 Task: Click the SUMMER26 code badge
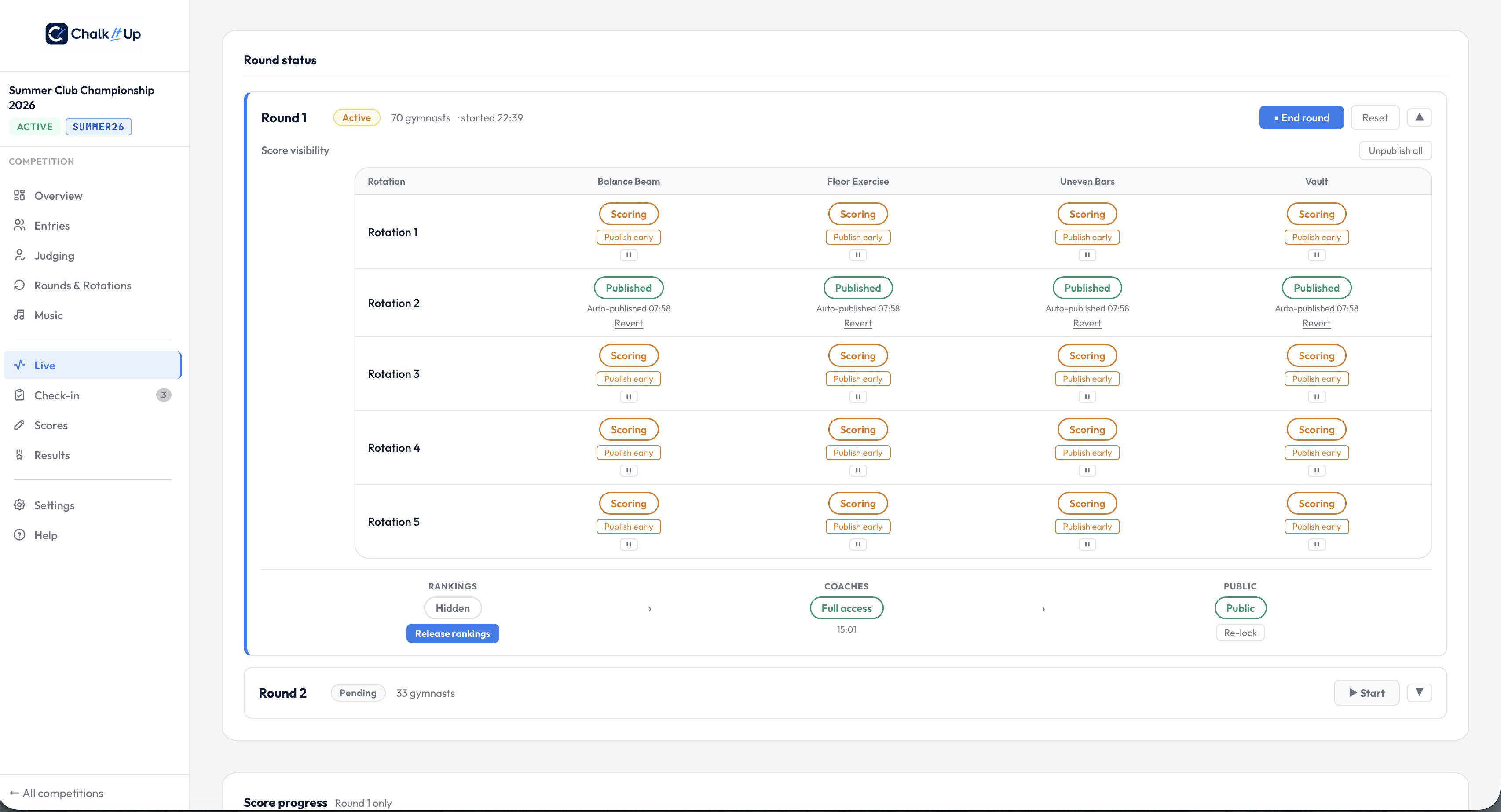pos(99,126)
